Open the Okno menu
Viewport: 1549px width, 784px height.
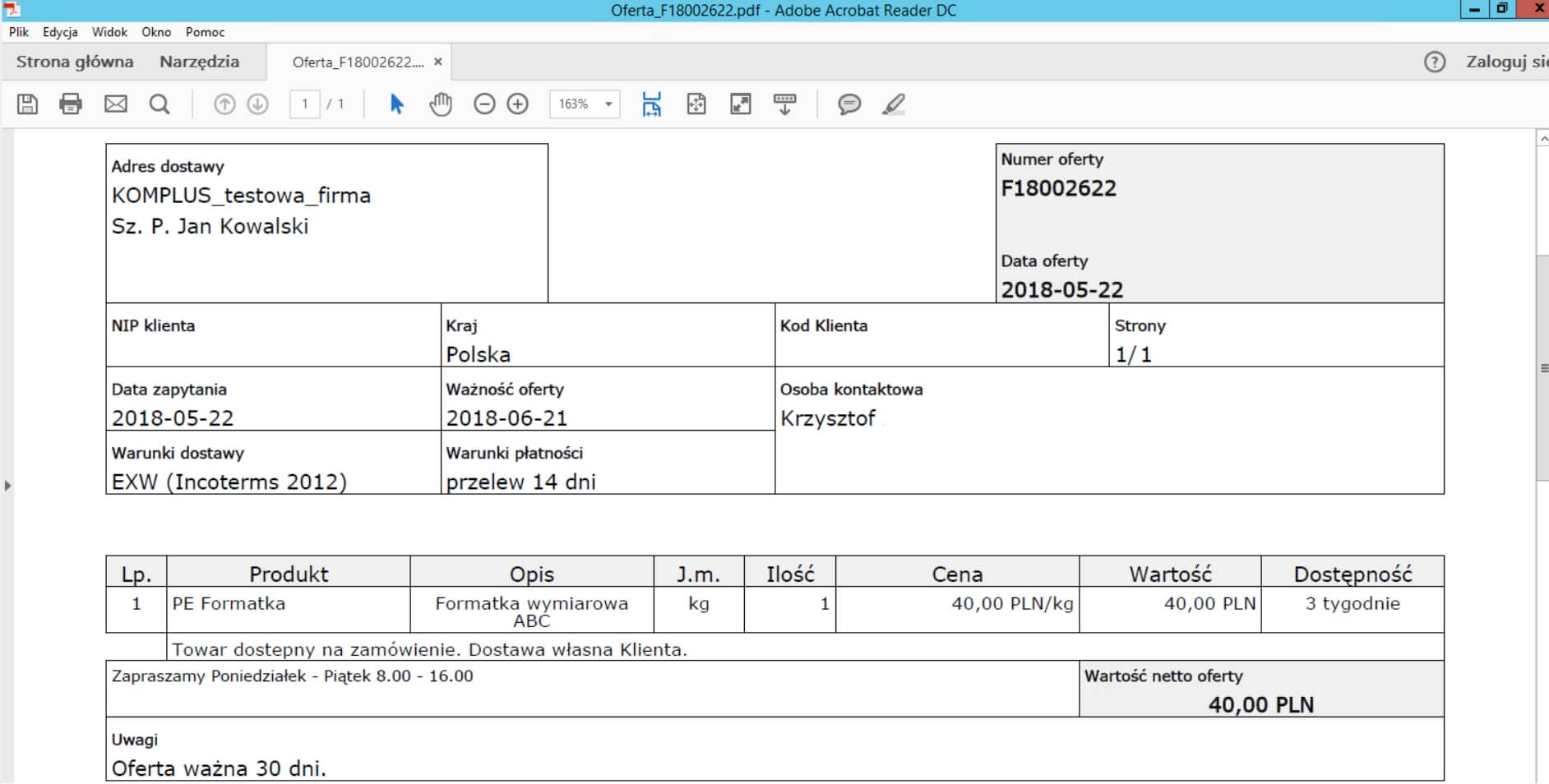156,32
